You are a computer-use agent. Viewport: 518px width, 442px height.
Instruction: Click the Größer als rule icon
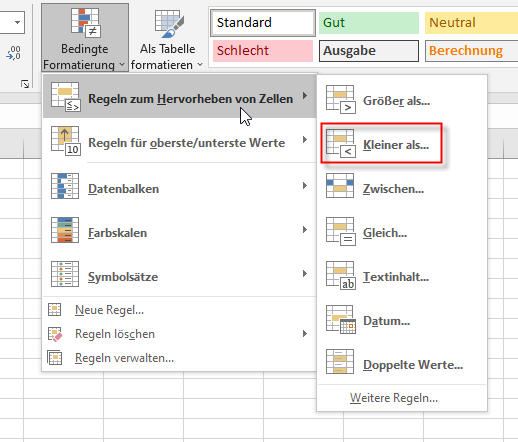tap(341, 100)
